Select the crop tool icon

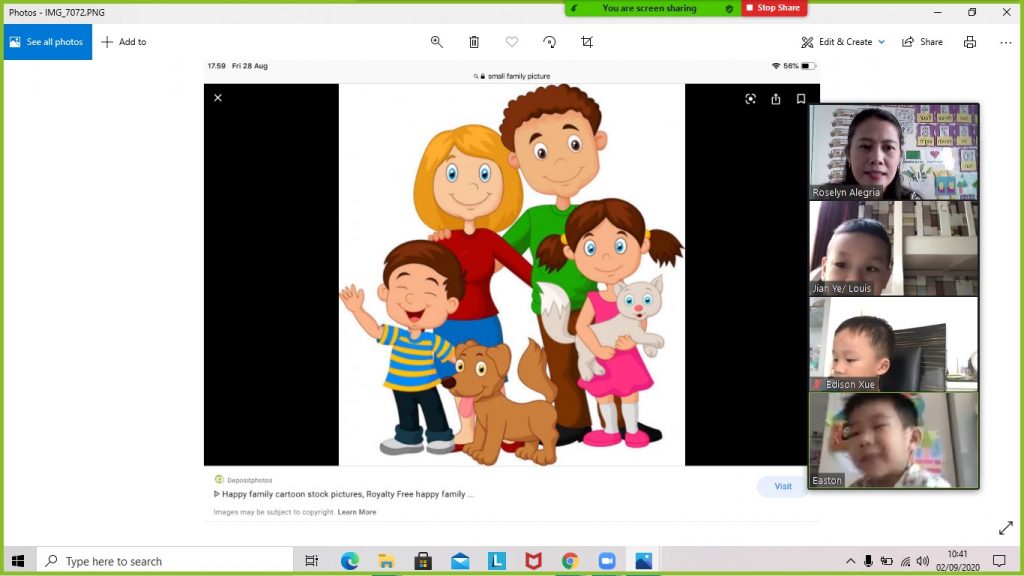pyautogui.click(x=587, y=42)
